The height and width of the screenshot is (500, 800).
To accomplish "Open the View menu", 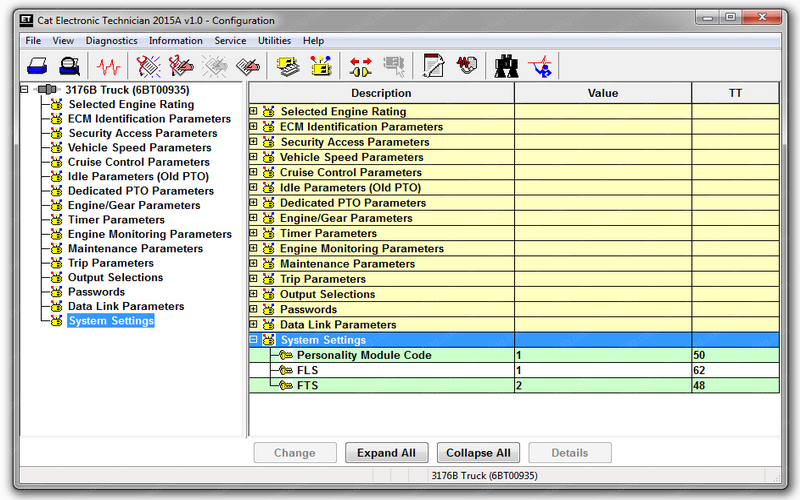I will click(x=63, y=41).
